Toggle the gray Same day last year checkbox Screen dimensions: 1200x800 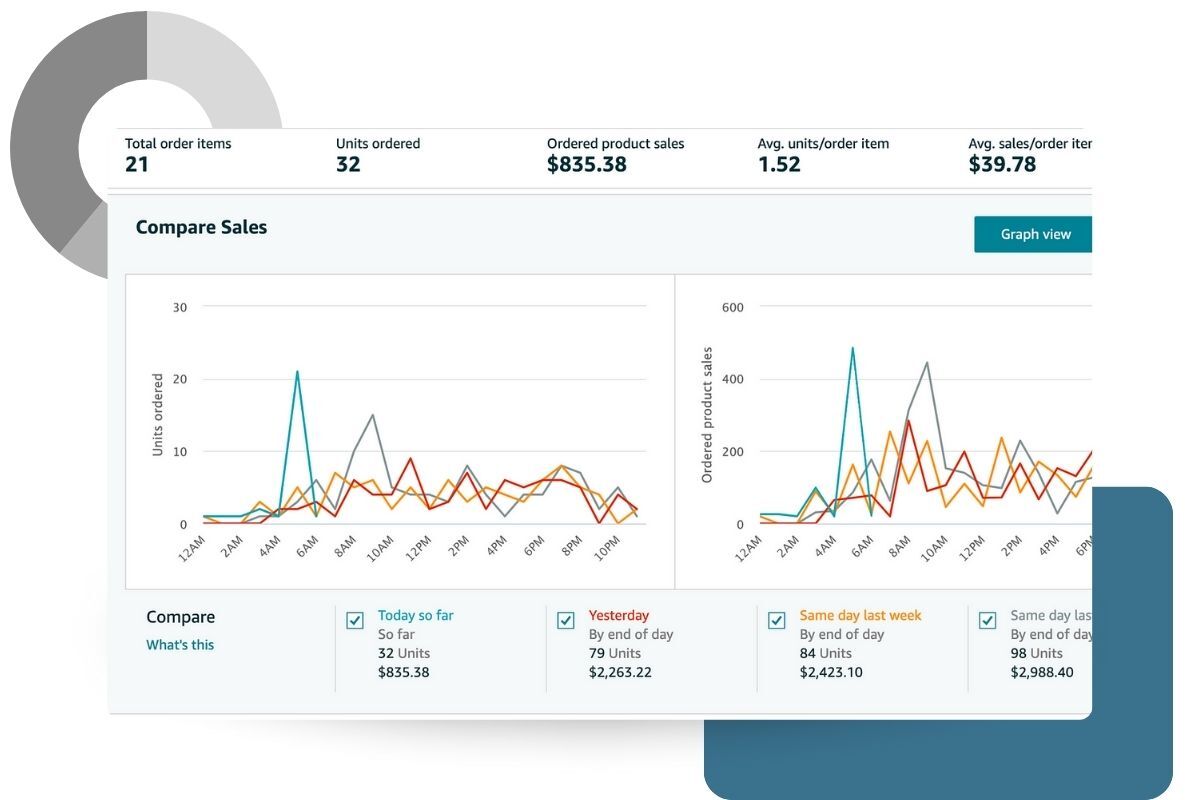988,621
